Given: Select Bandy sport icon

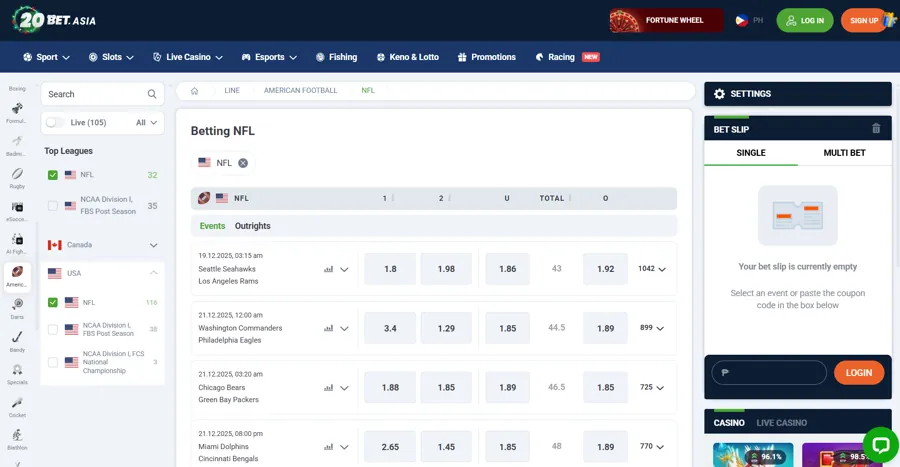Looking at the screenshot, I should tap(17, 342).
